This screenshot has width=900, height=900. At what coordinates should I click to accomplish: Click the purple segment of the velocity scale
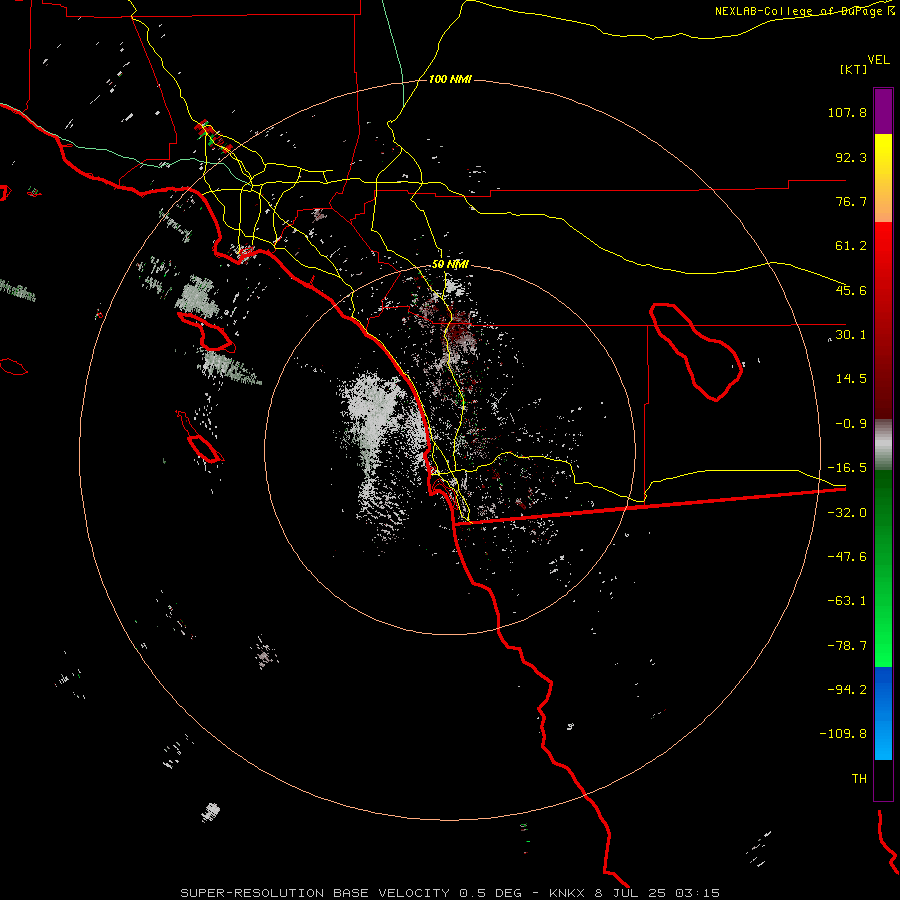point(883,111)
